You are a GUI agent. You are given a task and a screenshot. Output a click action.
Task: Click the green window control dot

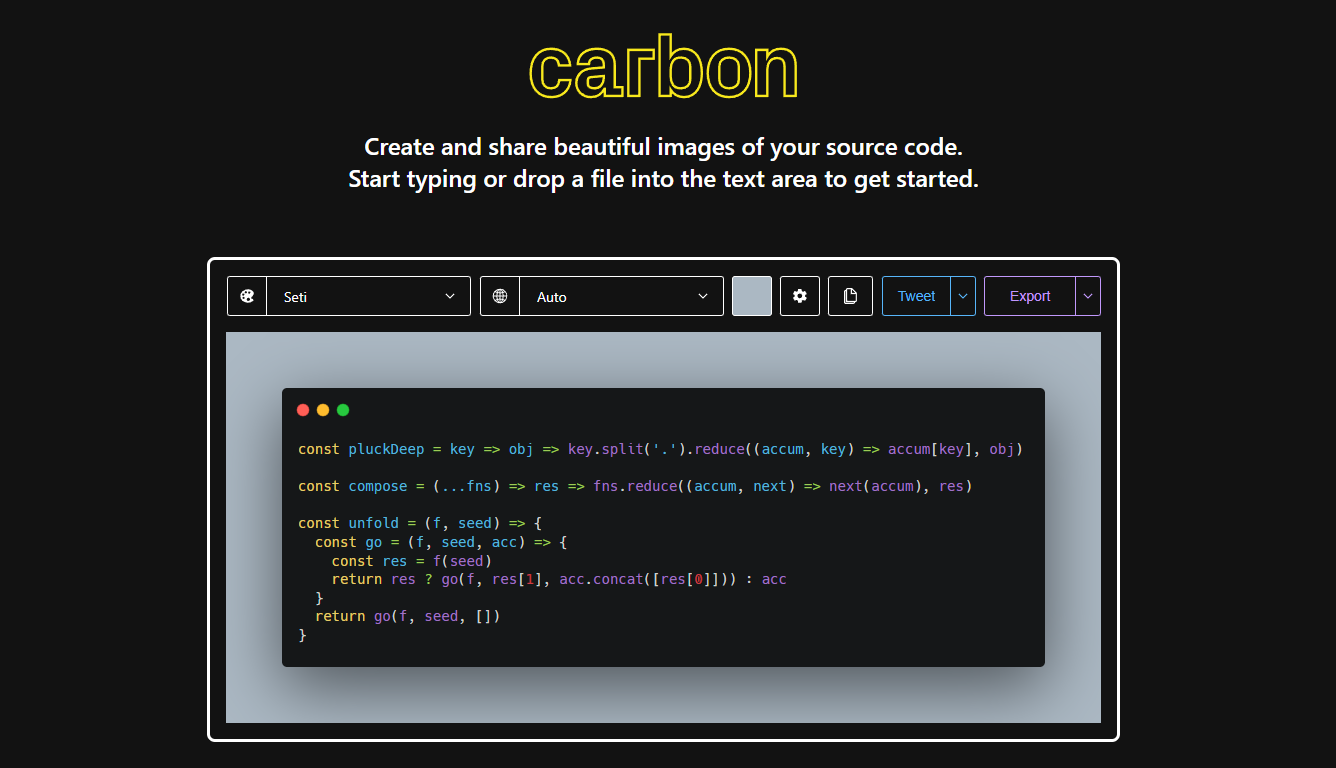[x=343, y=410]
